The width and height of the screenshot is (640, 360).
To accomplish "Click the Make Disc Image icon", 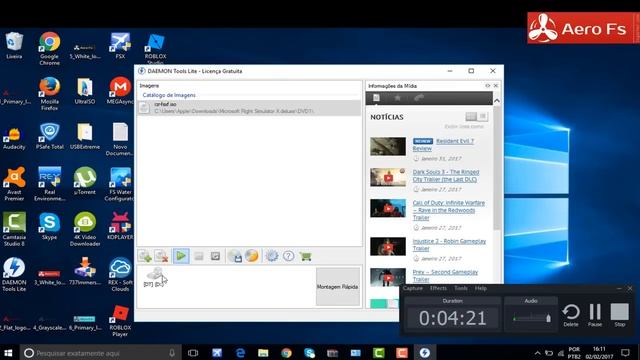I will click(235, 256).
